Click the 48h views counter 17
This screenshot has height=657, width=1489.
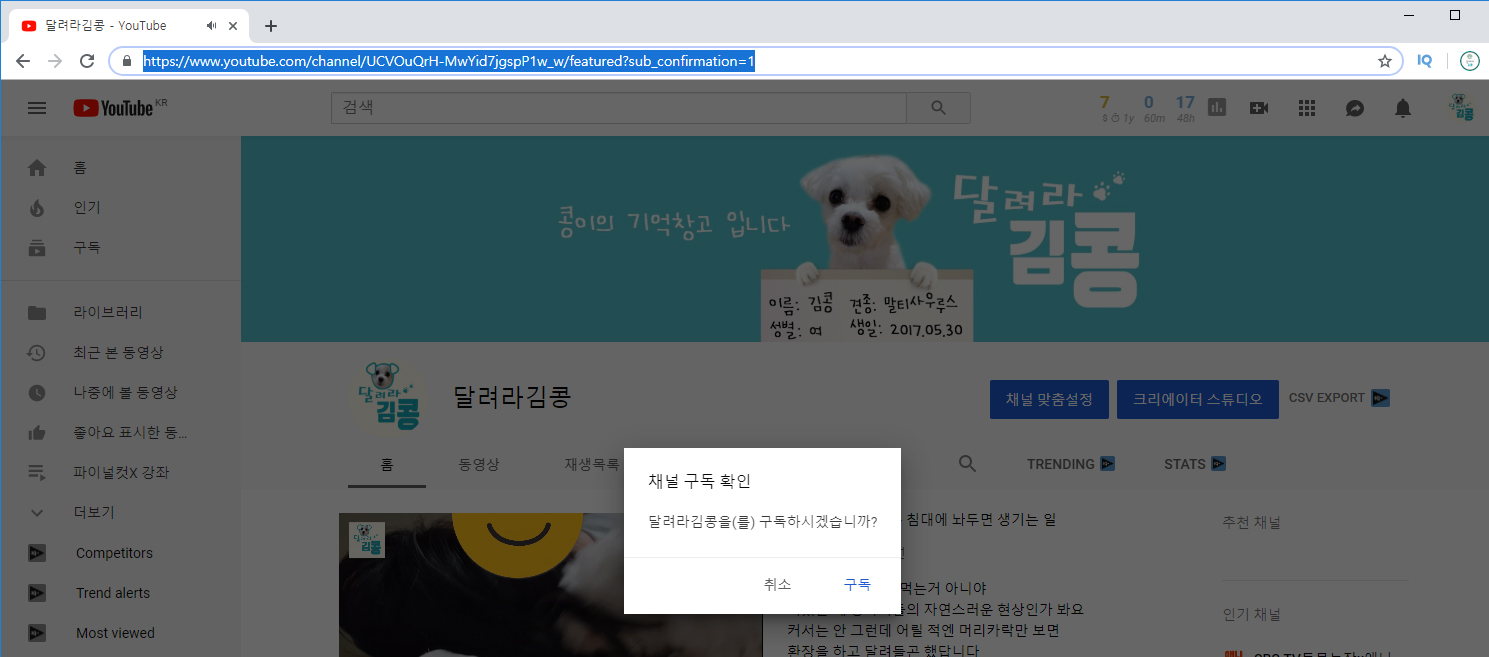tap(1186, 102)
